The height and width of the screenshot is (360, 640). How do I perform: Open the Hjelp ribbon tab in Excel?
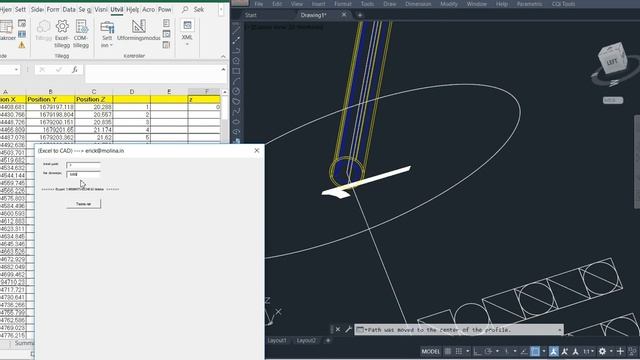point(132,9)
